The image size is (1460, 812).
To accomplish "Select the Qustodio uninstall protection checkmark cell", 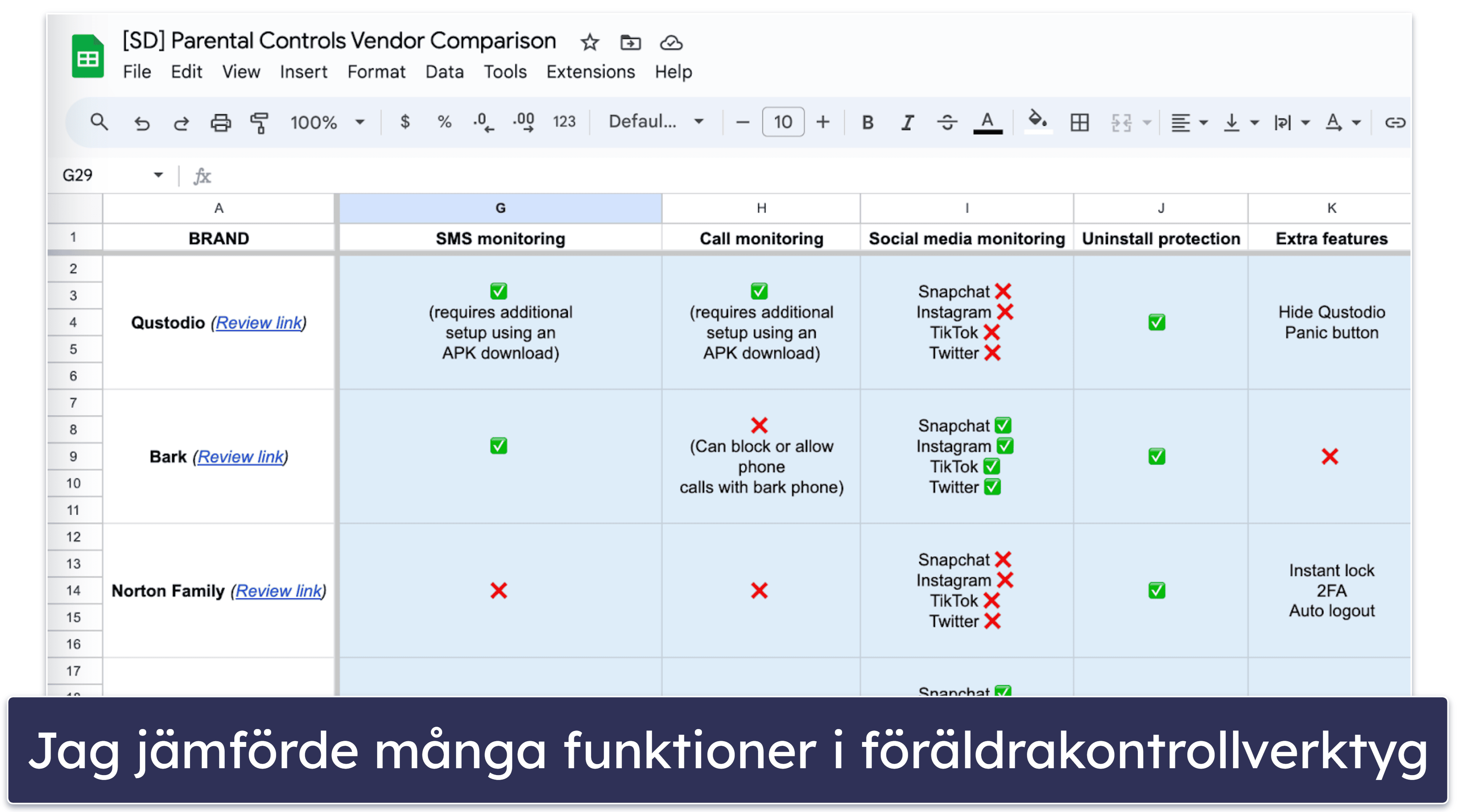I will click(1160, 322).
